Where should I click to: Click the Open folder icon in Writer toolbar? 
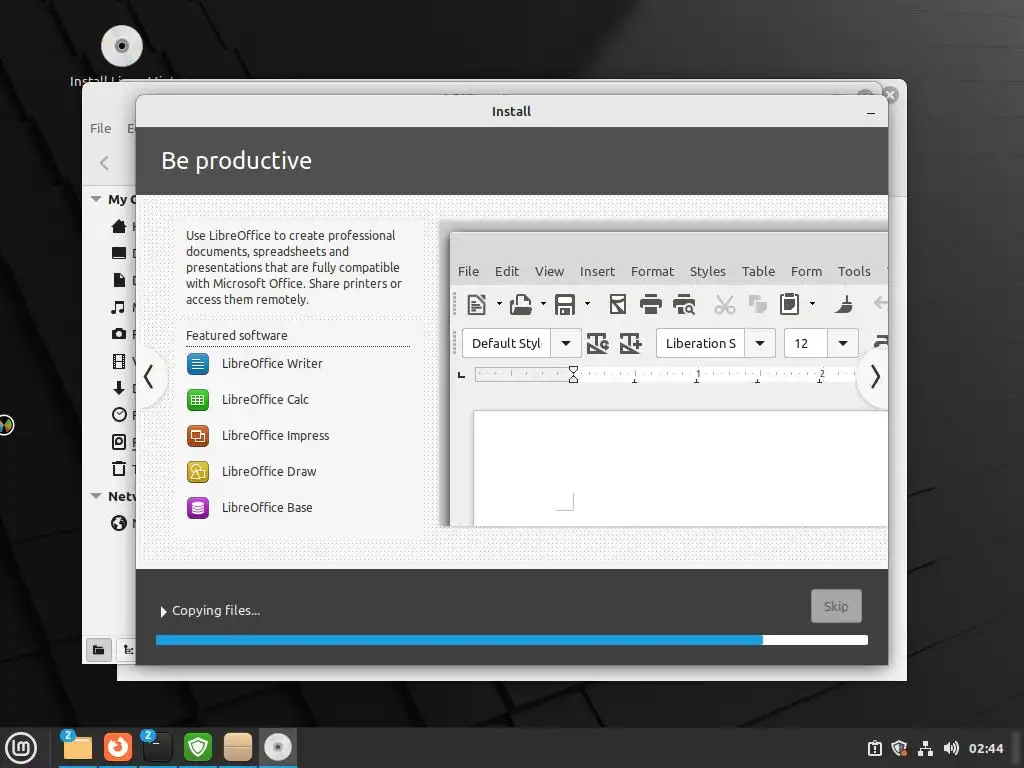(520, 304)
